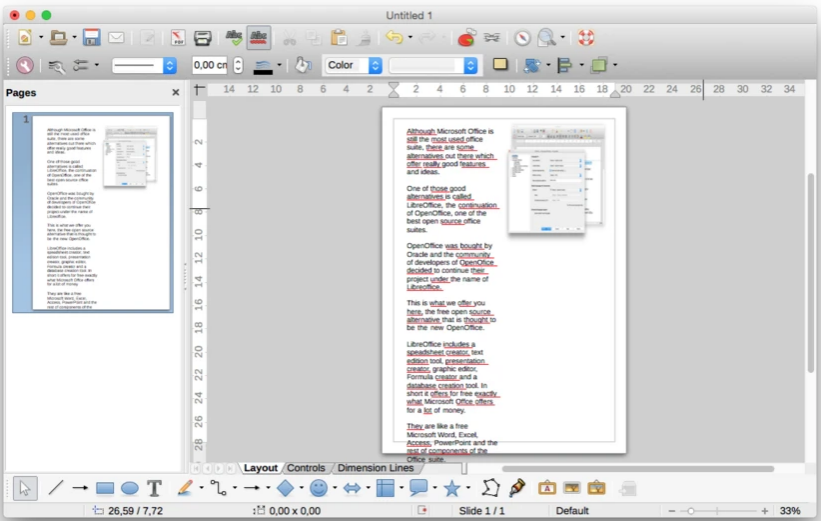Switch to the Dimension Lines tab

375,468
